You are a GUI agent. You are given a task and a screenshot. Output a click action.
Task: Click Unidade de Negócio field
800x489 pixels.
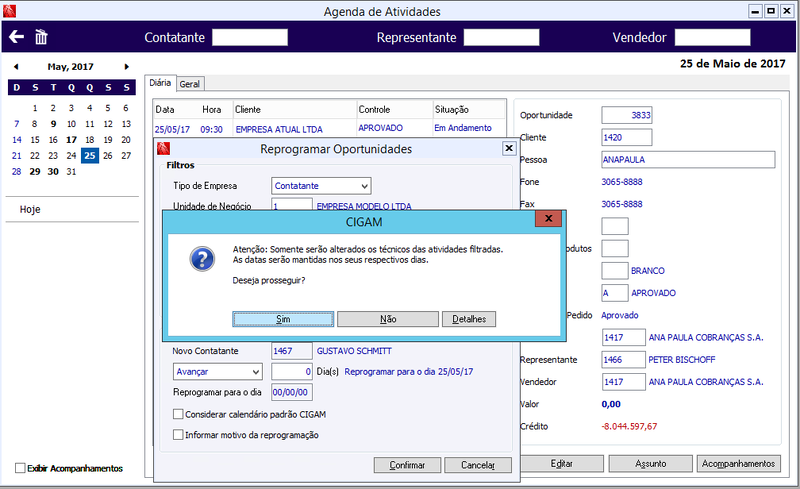coord(292,204)
